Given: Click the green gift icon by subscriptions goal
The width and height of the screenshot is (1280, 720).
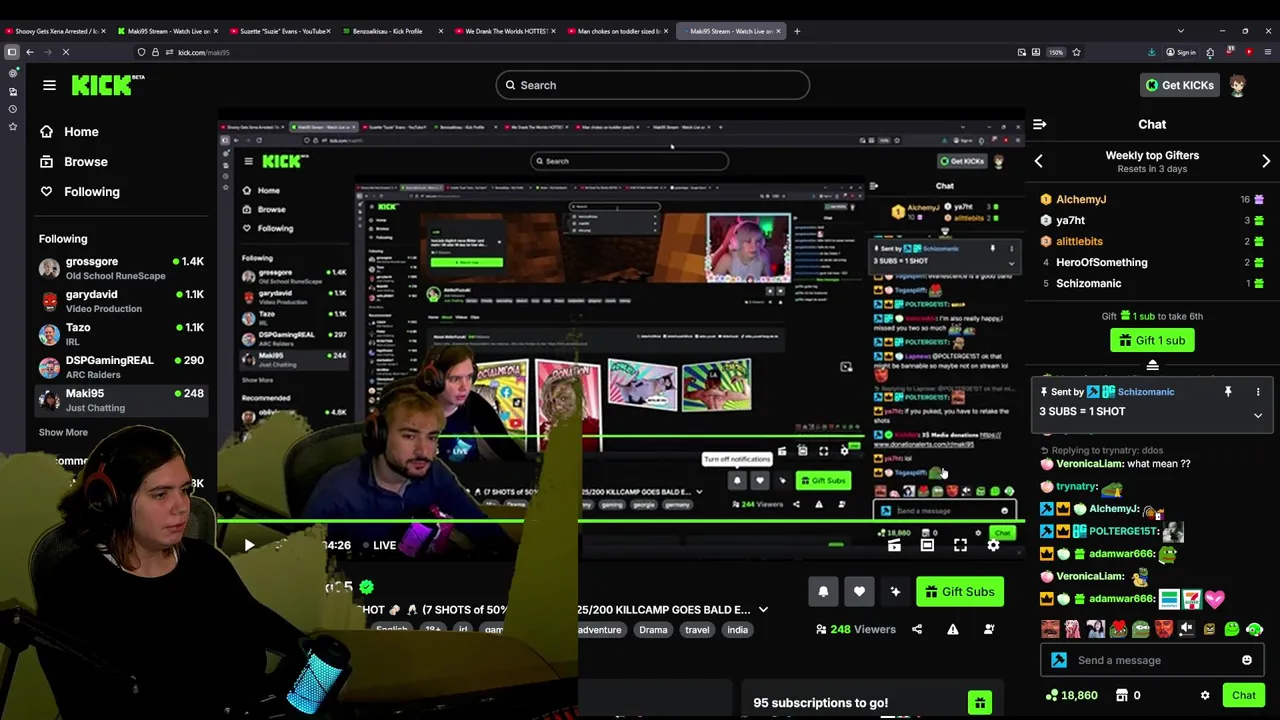Looking at the screenshot, I should coord(979,703).
